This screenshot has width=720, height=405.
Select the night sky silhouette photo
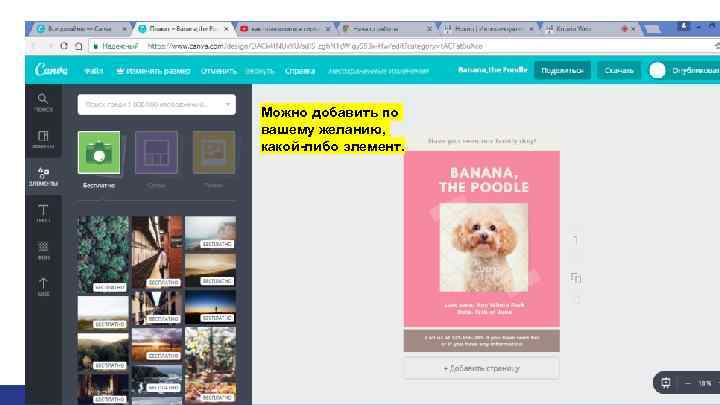coord(210,306)
